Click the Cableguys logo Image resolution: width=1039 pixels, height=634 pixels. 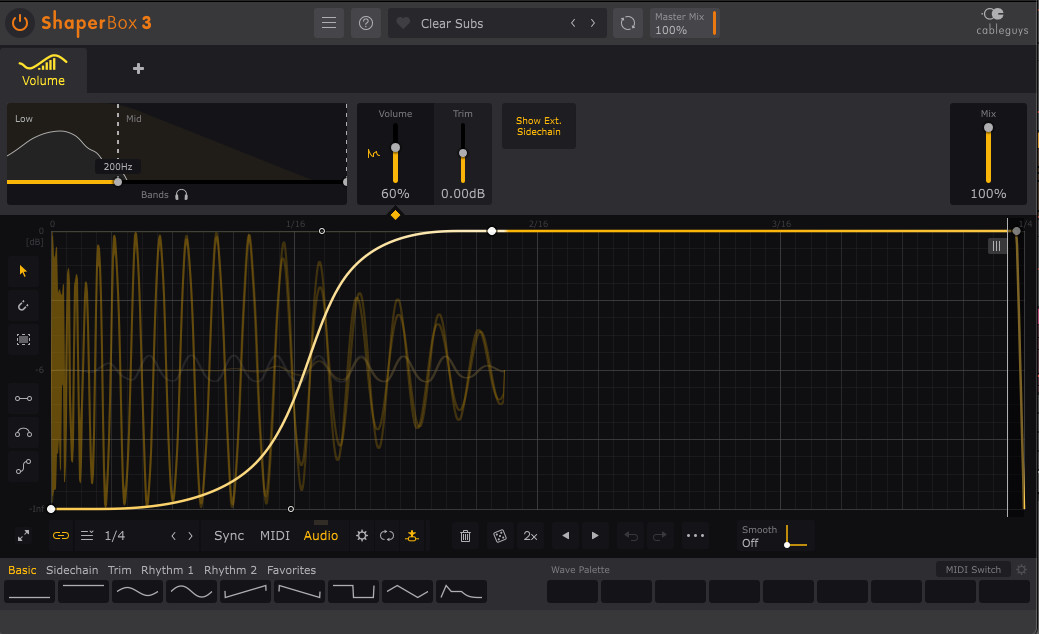[x=1002, y=22]
